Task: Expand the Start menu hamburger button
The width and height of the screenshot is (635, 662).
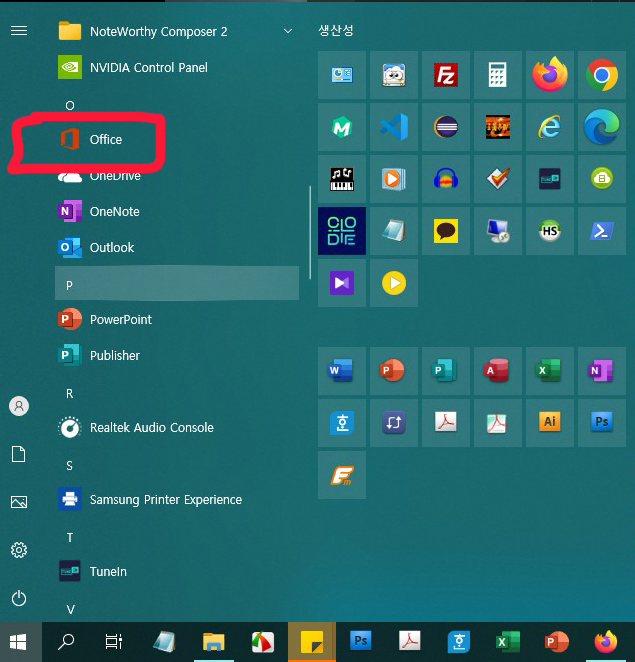Action: 19,31
